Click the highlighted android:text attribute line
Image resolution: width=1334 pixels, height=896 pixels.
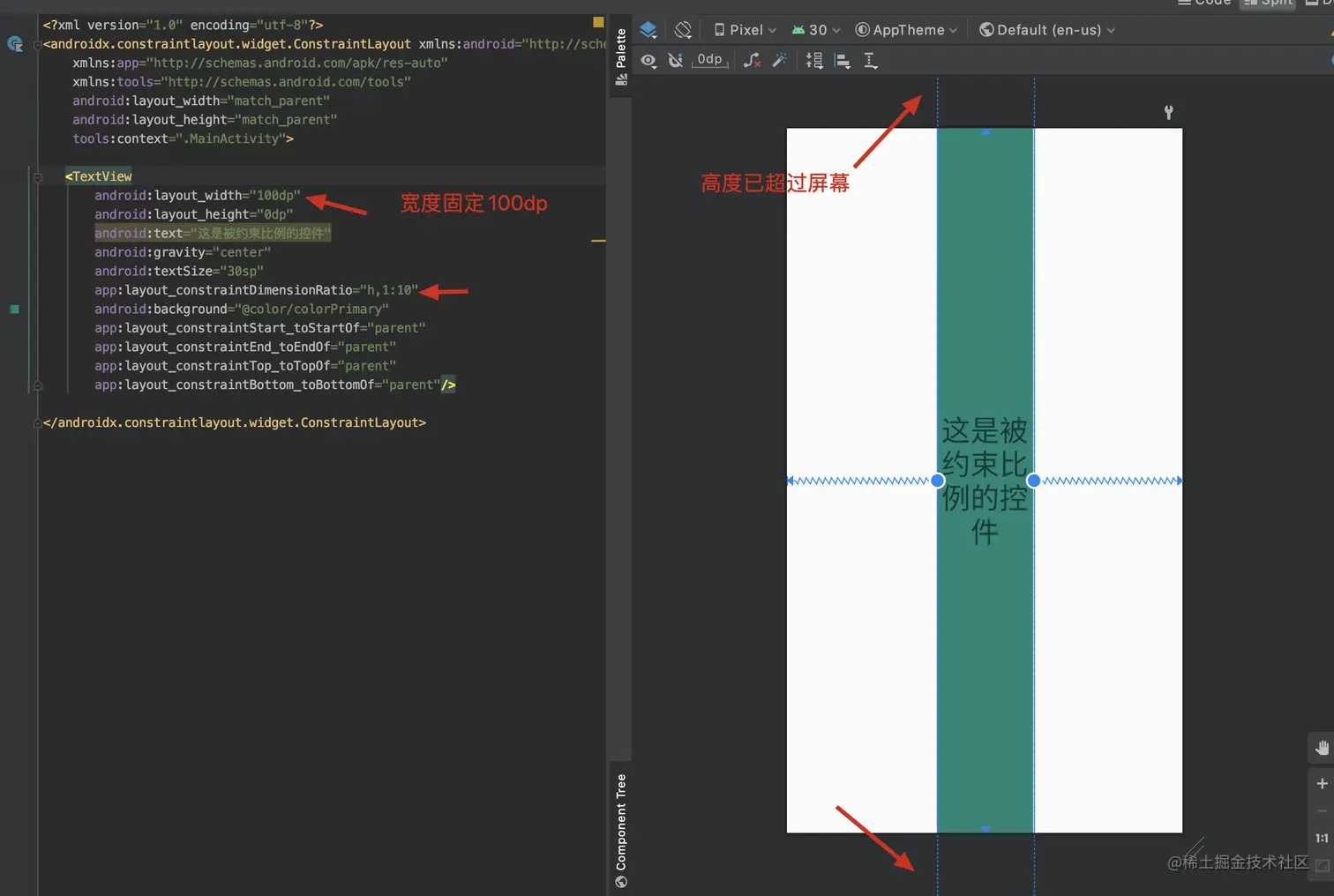pos(213,234)
